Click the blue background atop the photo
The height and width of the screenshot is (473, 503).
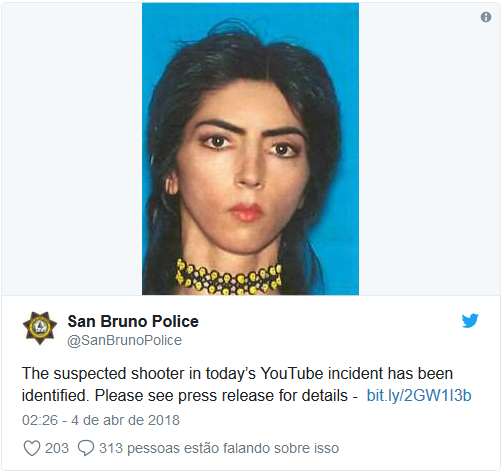coord(250,13)
